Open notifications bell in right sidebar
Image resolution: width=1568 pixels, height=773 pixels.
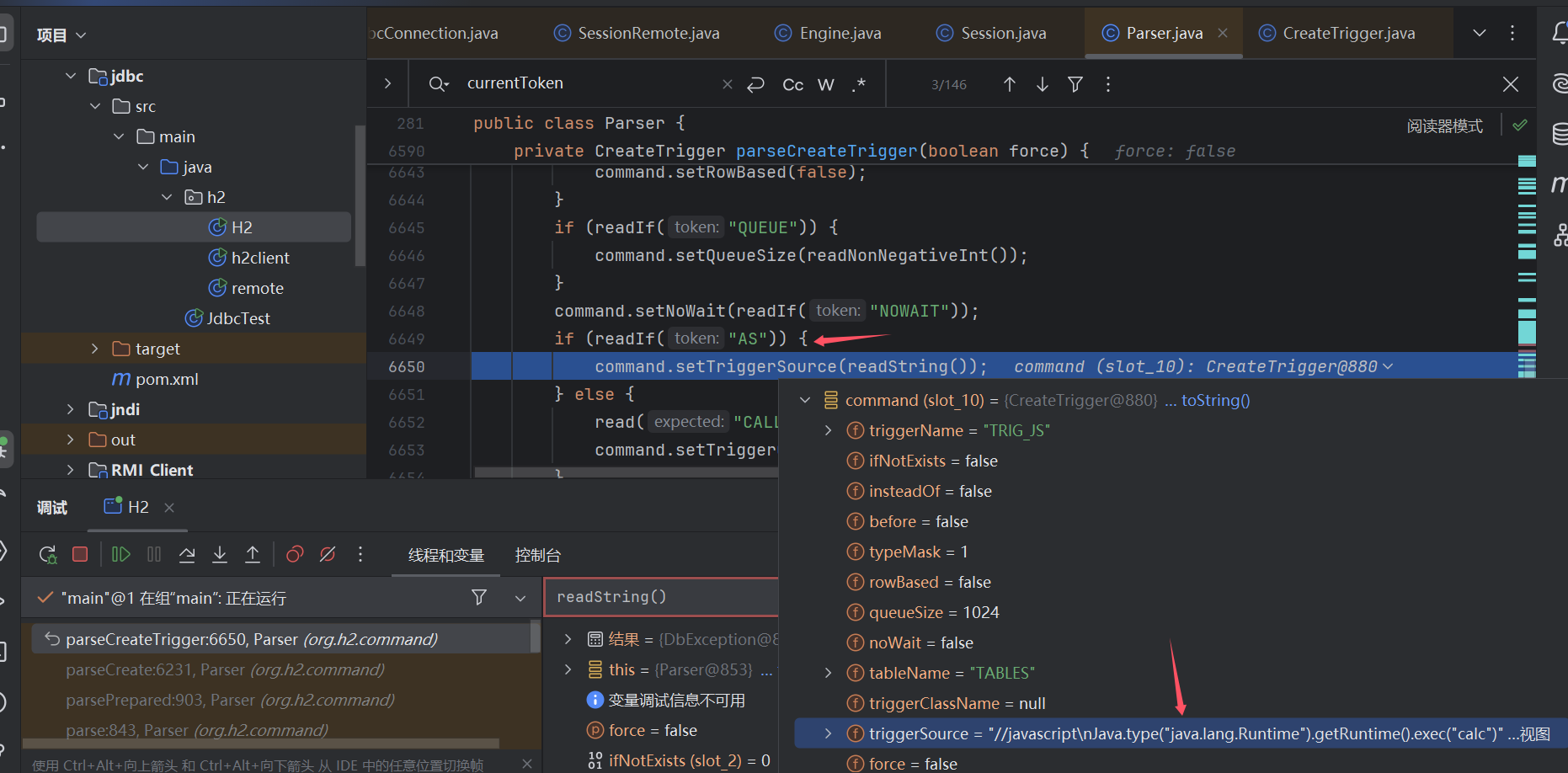(x=1560, y=33)
